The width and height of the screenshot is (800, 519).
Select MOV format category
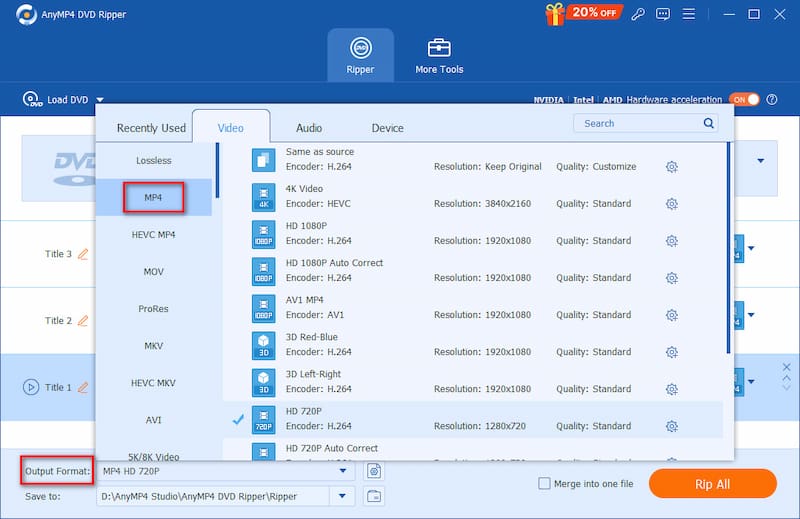[x=154, y=272]
